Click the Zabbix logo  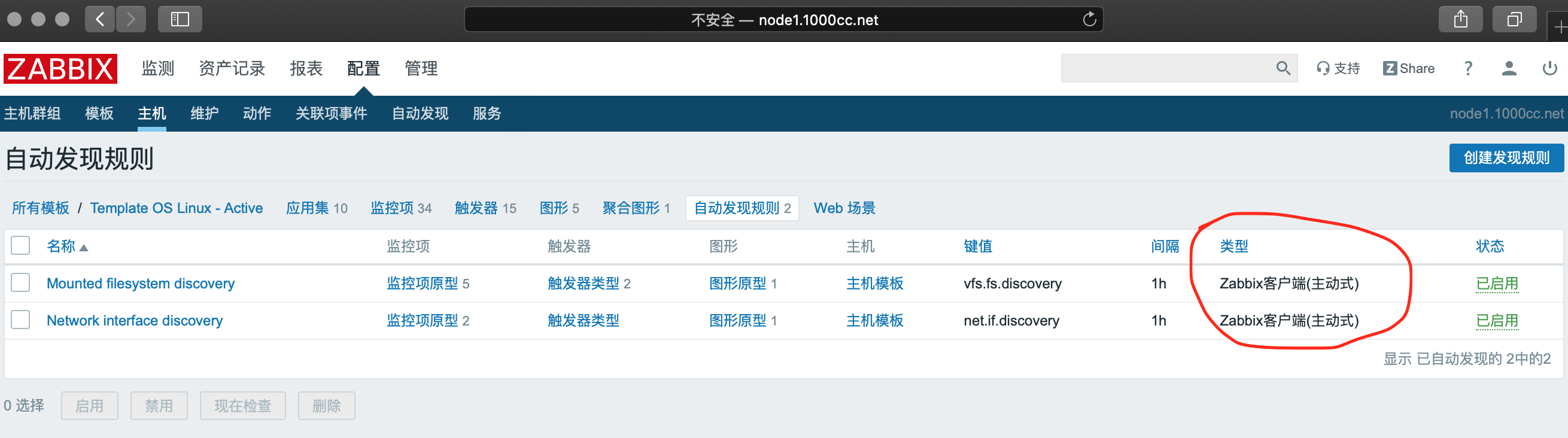(60, 69)
